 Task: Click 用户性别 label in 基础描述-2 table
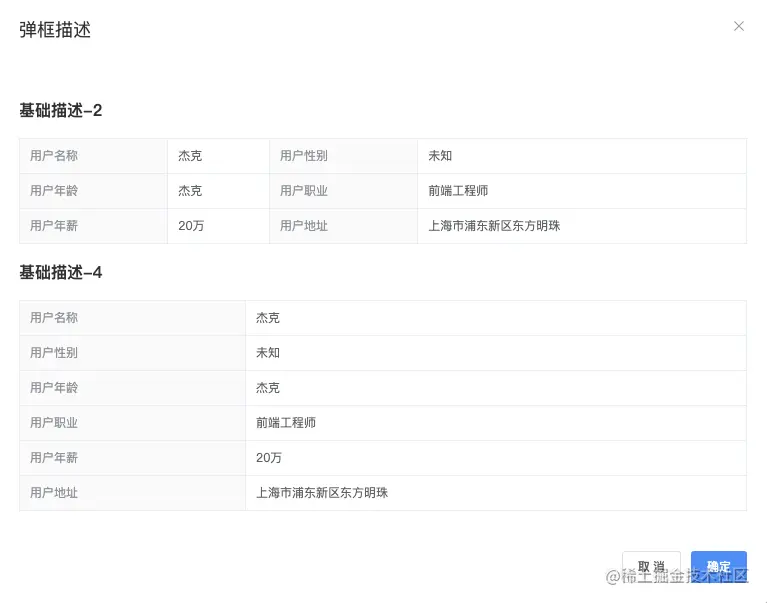[x=304, y=156]
